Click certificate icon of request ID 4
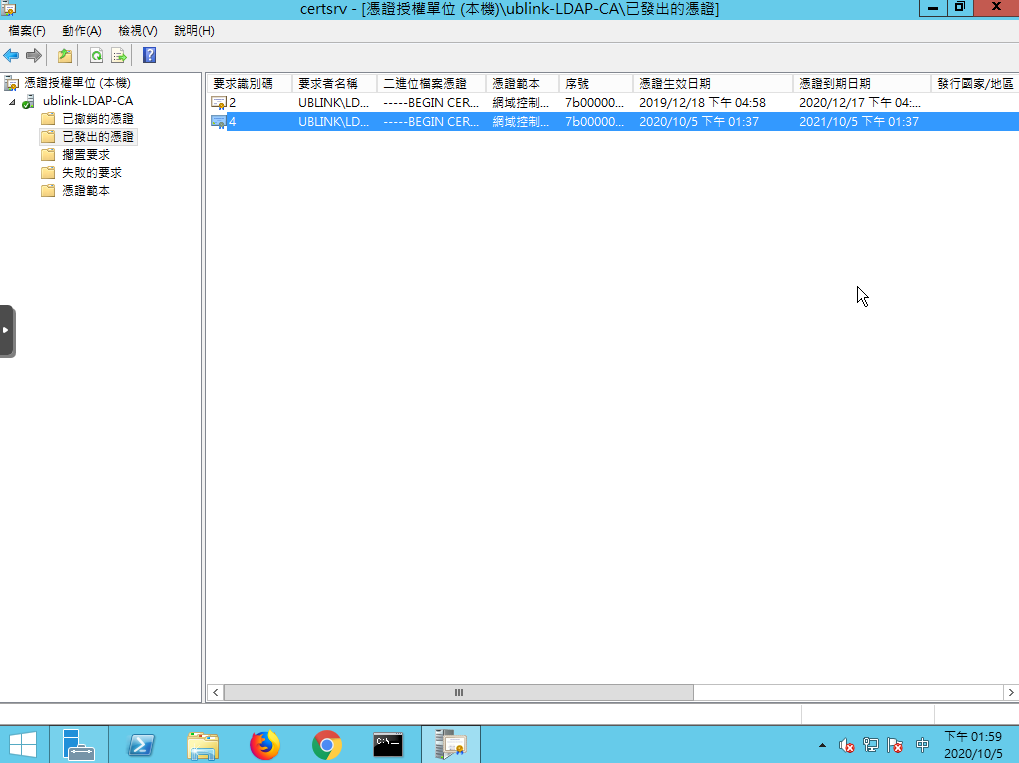 pyautogui.click(x=219, y=122)
